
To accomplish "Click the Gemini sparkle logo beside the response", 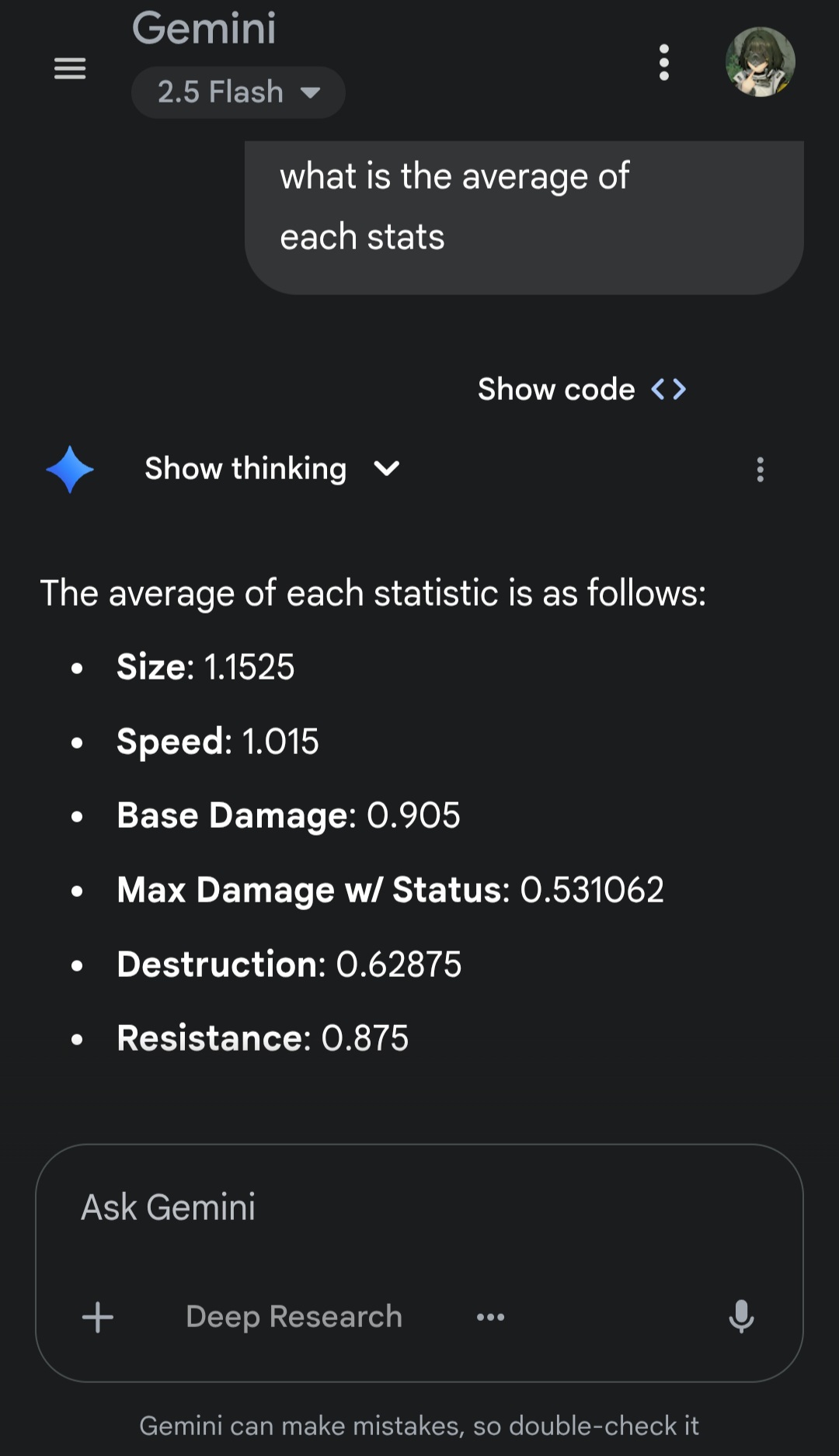I will click(70, 469).
